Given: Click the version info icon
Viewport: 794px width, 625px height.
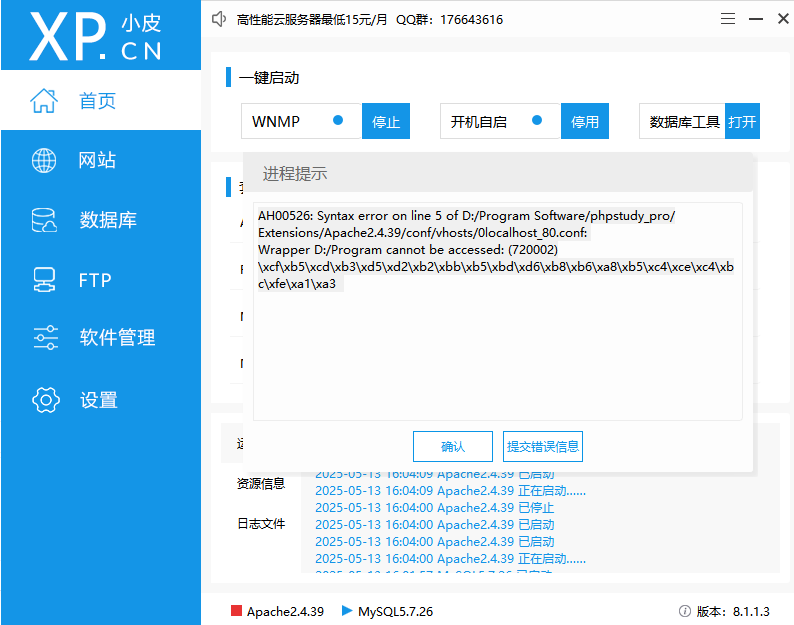Looking at the screenshot, I should (x=685, y=611).
